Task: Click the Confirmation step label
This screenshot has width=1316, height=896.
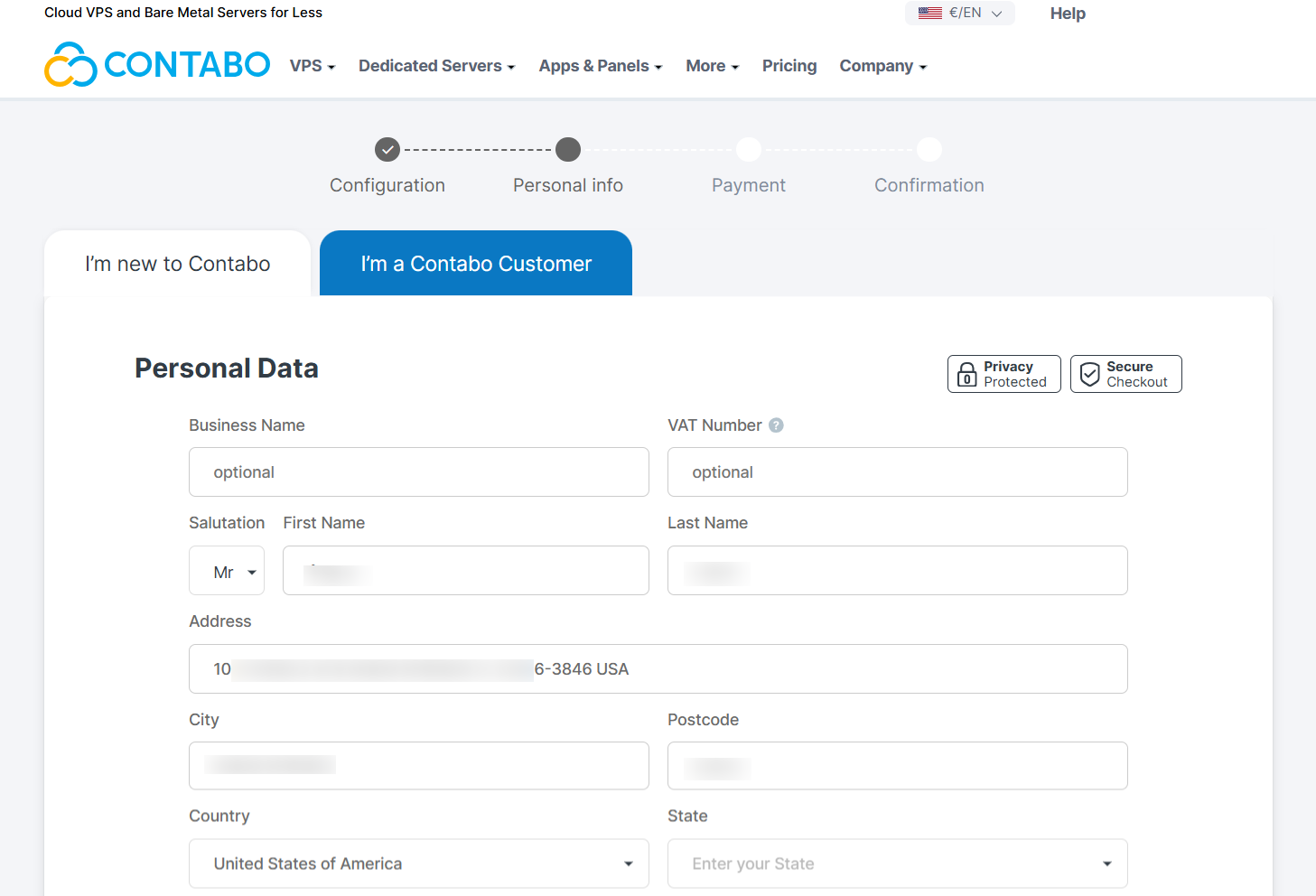Action: [929, 185]
